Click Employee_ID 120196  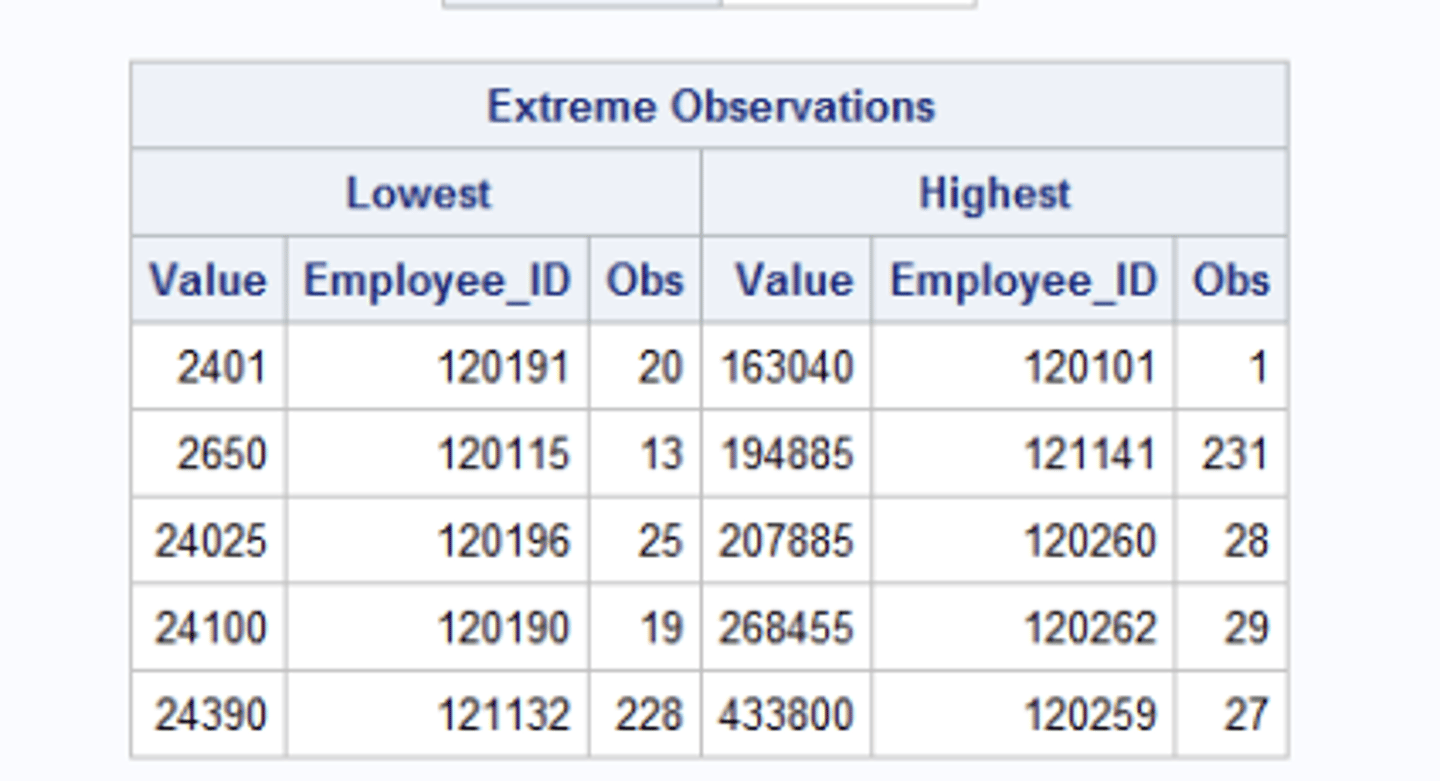point(504,541)
